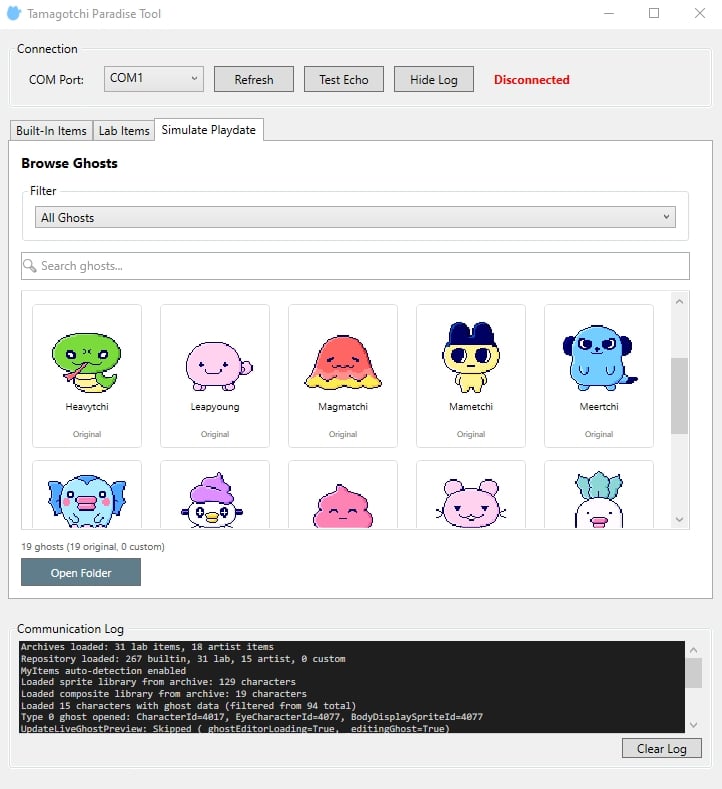The height and width of the screenshot is (789, 722).
Task: Choose the pink blob ghost with closed eyes
Action: click(x=343, y=494)
